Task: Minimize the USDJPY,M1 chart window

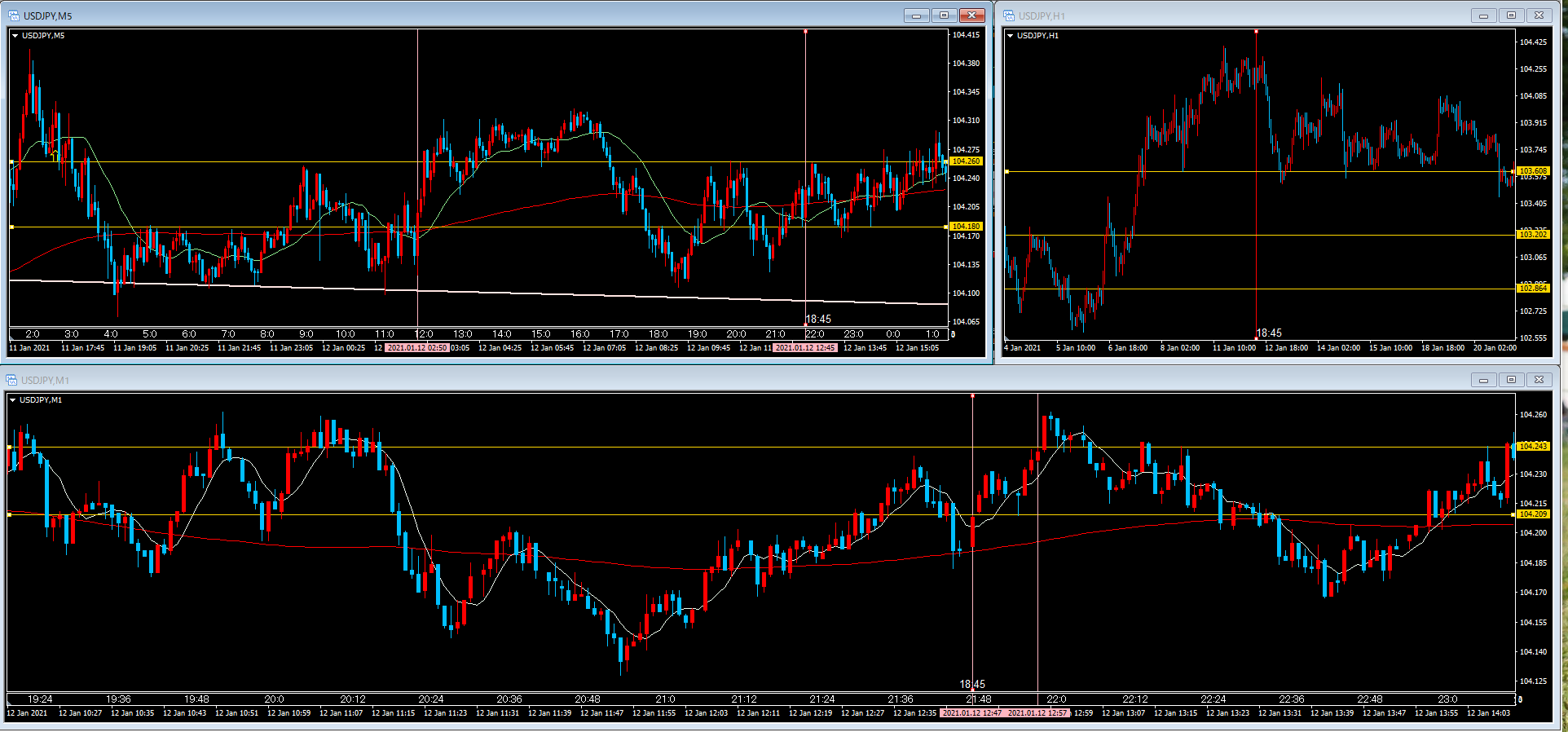Action: 1483,380
